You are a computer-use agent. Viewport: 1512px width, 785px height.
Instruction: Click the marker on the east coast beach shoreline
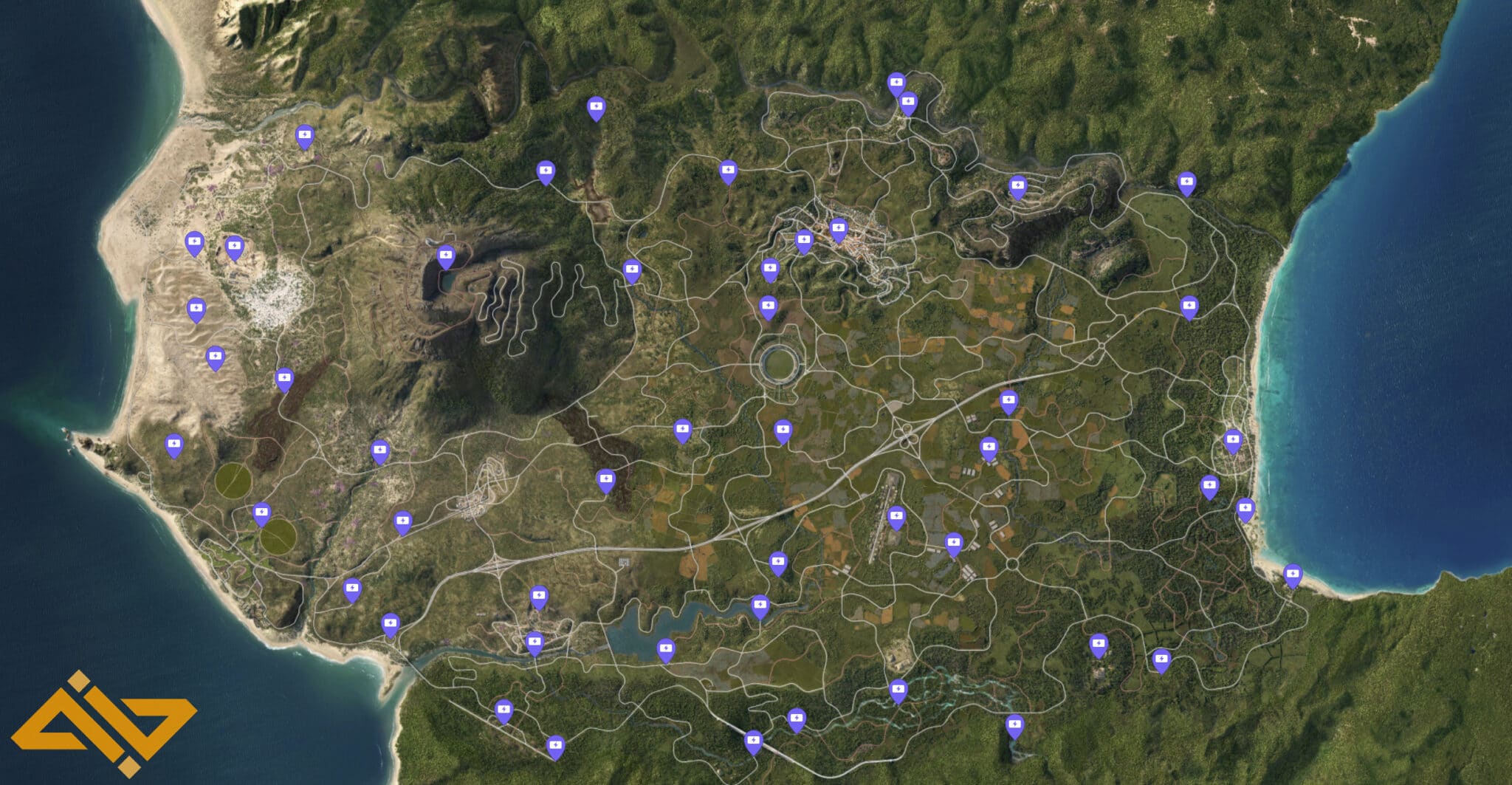click(x=1245, y=510)
